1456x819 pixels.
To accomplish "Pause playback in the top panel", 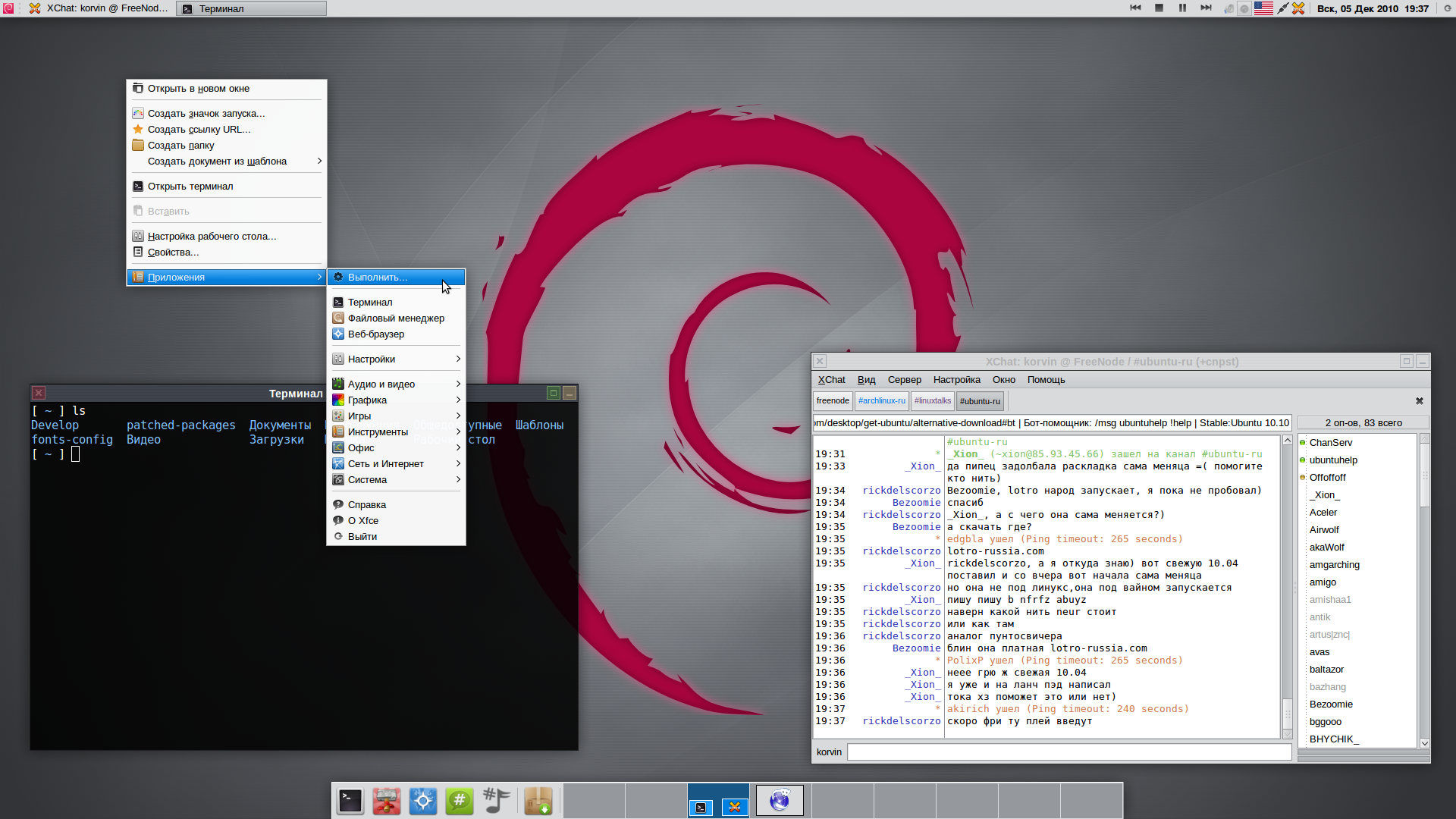I will click(x=1182, y=8).
